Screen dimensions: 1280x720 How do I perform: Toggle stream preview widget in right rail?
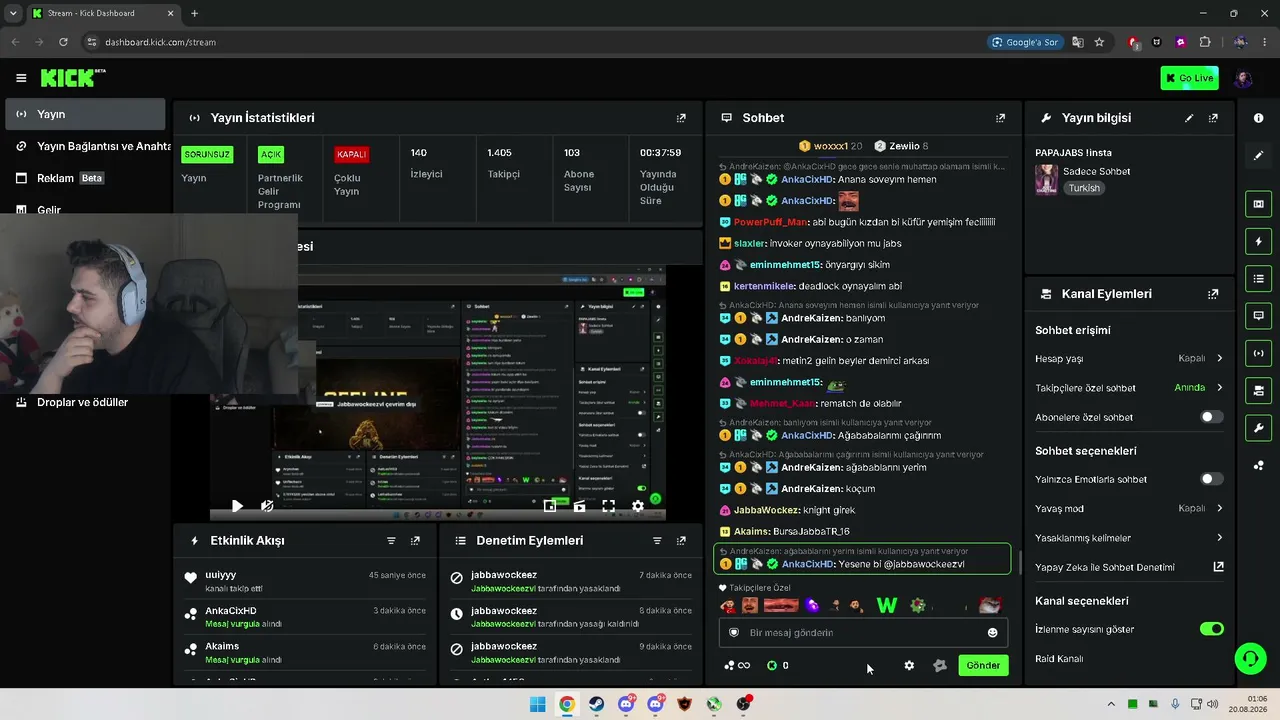(1258, 204)
